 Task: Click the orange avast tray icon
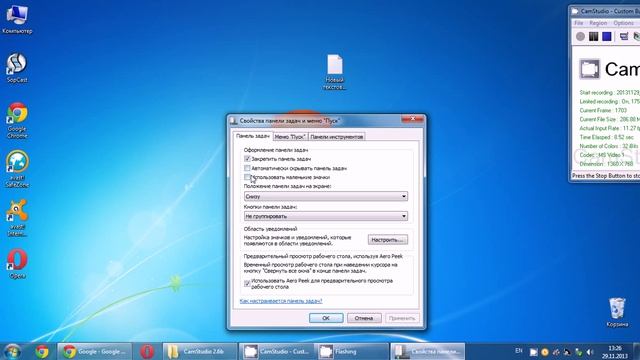[544, 352]
